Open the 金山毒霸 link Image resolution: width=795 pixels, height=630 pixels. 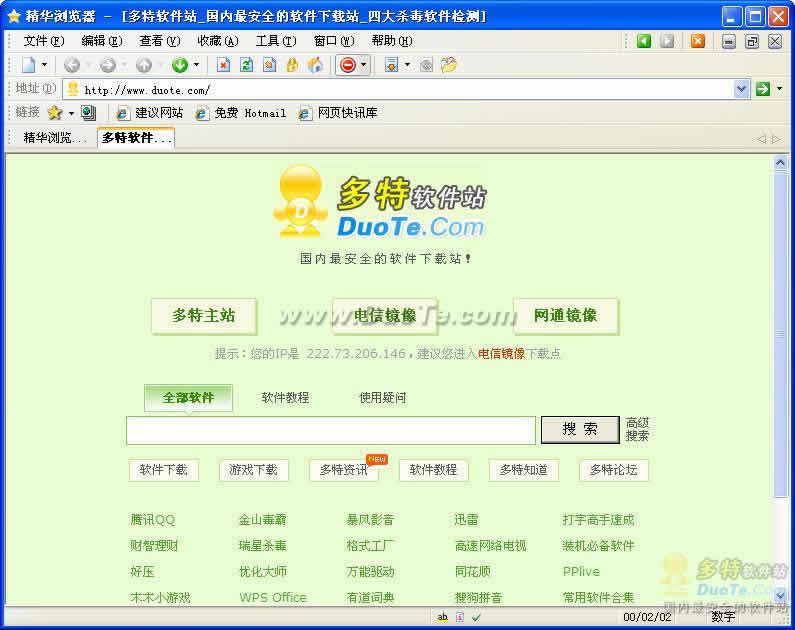click(263, 520)
